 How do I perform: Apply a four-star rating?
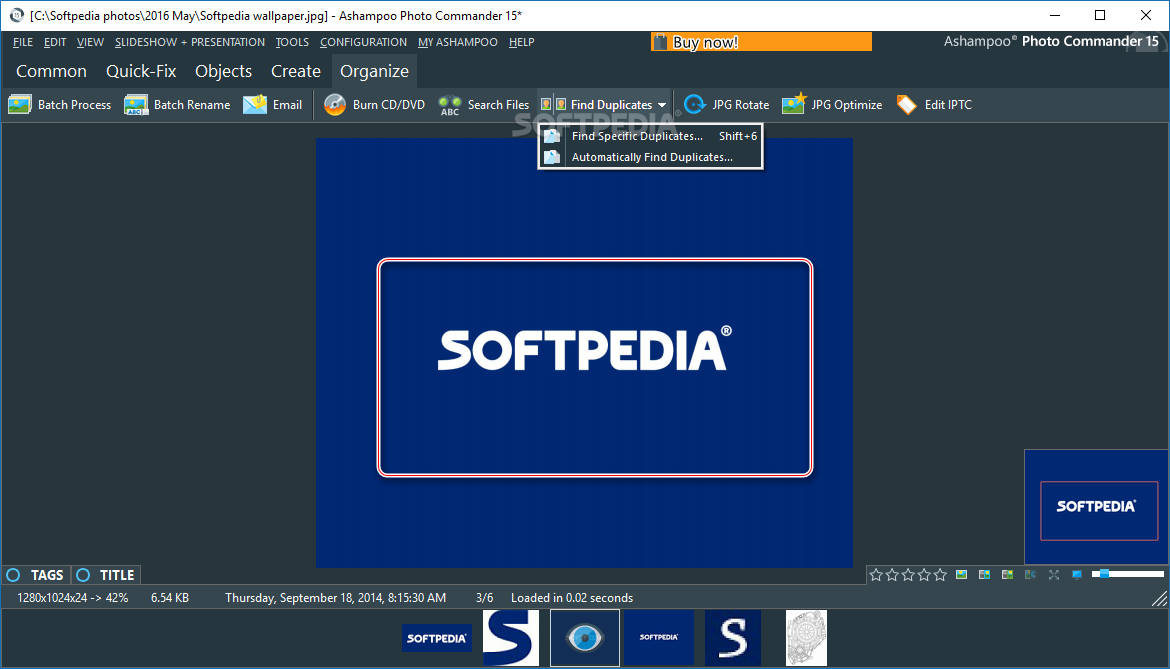pos(925,575)
